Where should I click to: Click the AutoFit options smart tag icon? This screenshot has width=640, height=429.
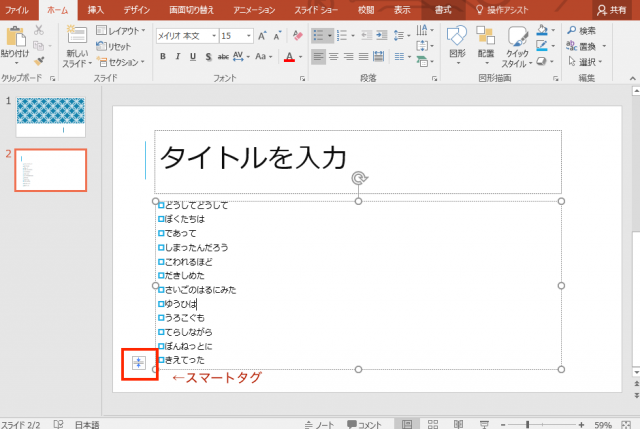click(139, 362)
